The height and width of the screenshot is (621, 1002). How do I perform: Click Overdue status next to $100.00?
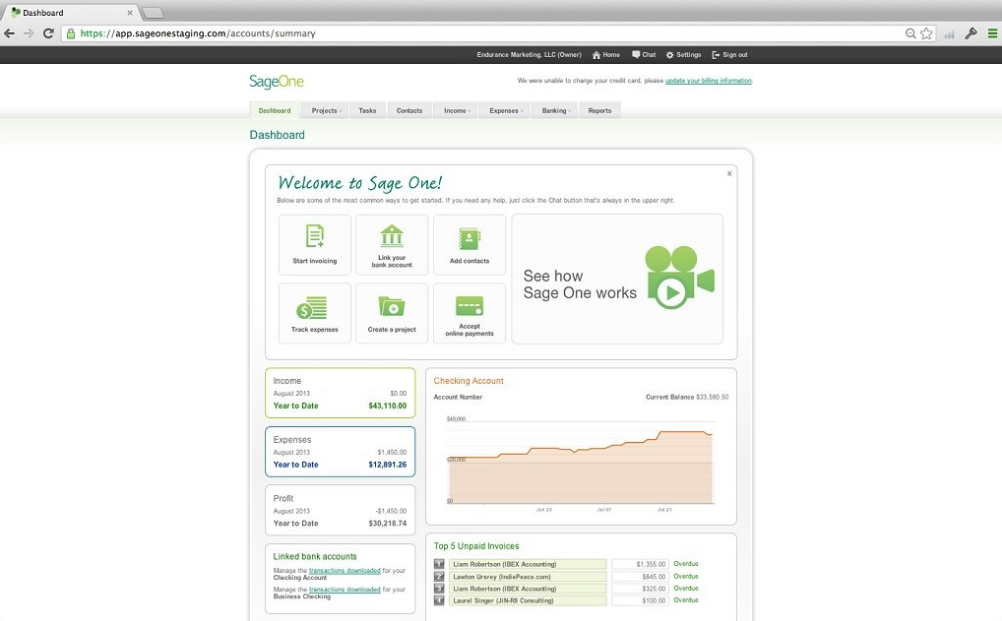coord(686,601)
